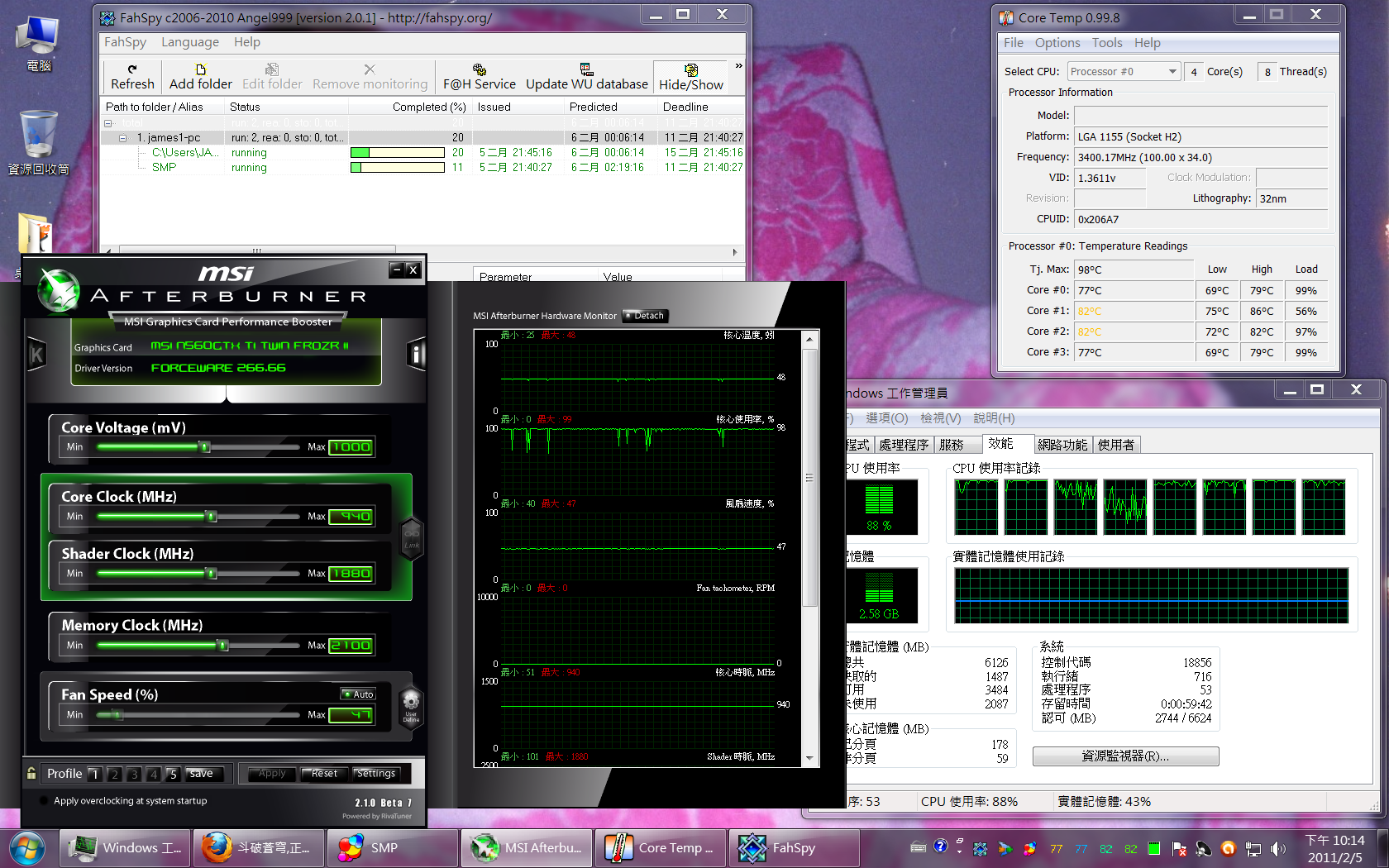This screenshot has width=1389, height=868.
Task: Enable Apply overclocking at system startup
Action: click(x=44, y=800)
